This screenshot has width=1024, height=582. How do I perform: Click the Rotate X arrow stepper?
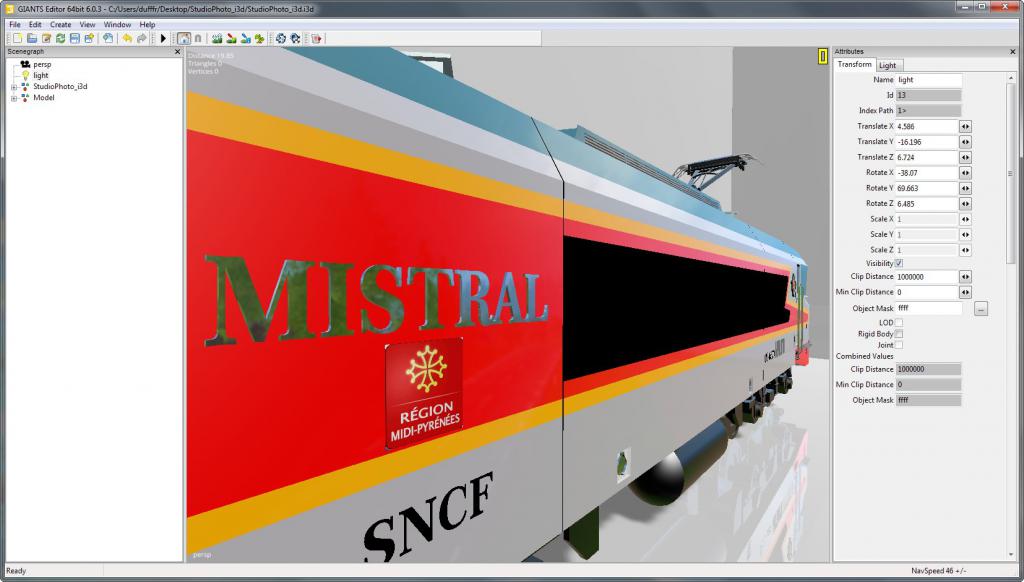click(965, 172)
